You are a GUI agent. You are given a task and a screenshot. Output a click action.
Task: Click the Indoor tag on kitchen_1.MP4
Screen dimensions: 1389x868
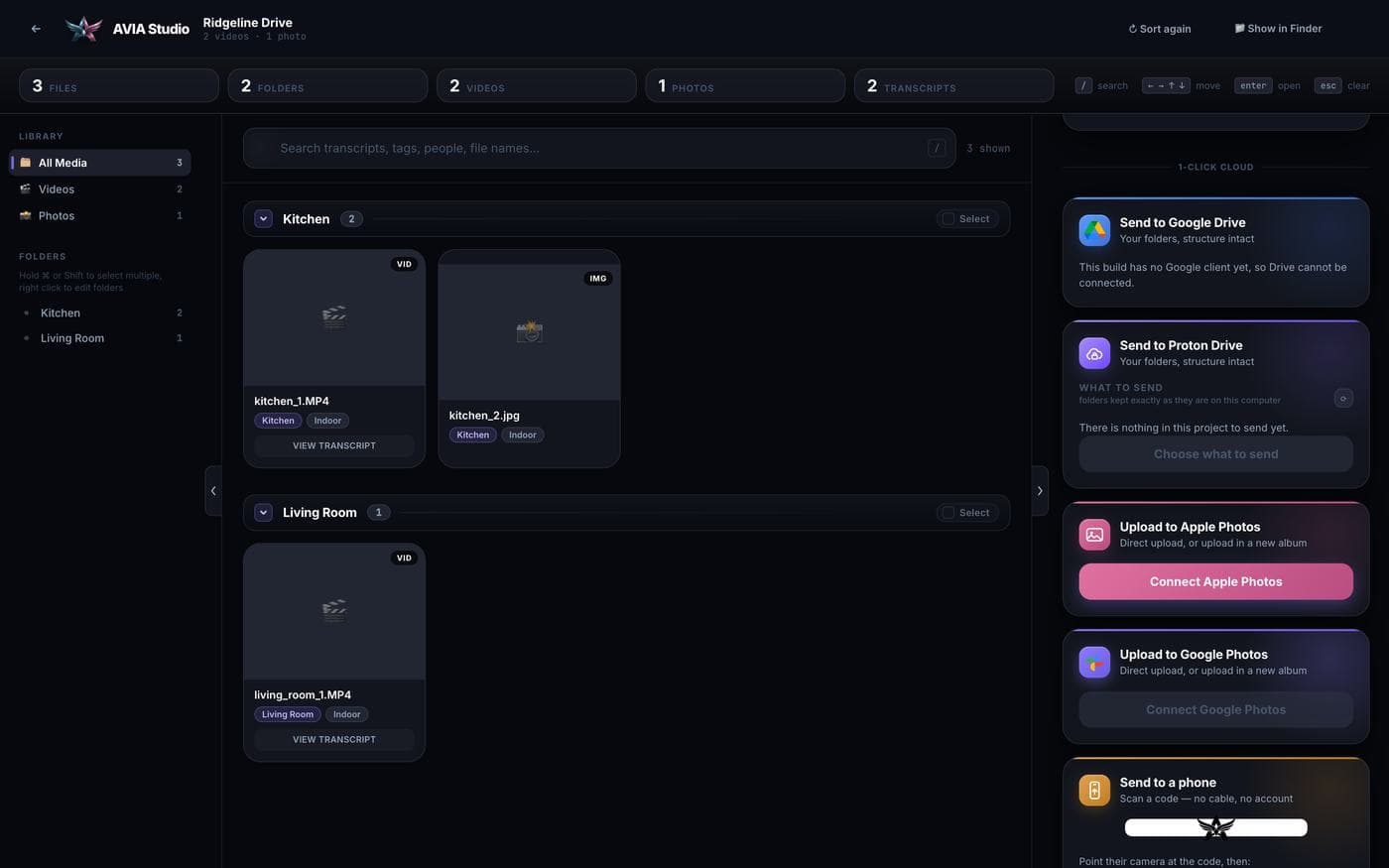point(327,421)
